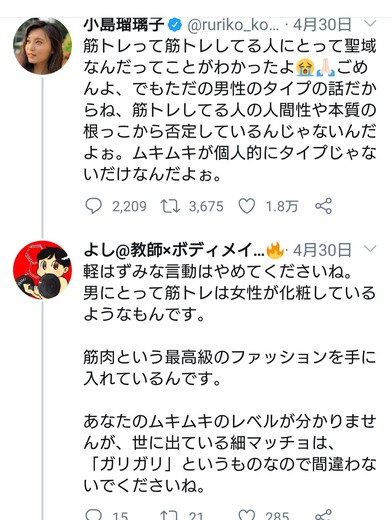
Task: Open the 小島瑠璃子 display name
Action: tap(124, 25)
